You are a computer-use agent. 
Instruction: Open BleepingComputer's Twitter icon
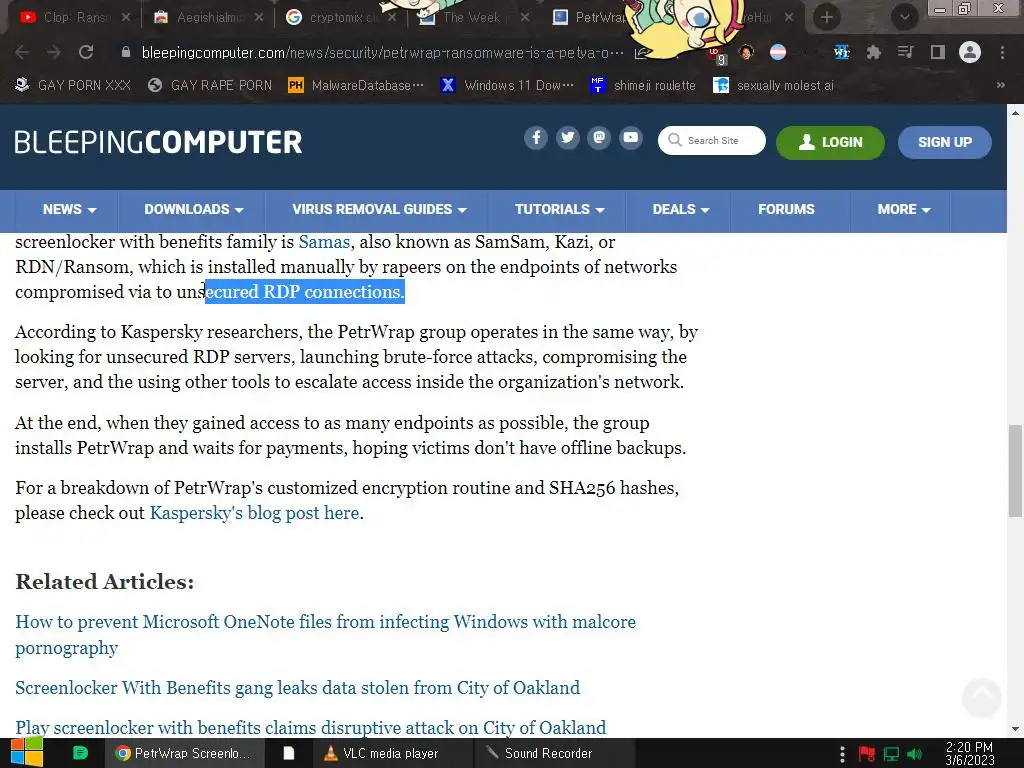tap(568, 138)
